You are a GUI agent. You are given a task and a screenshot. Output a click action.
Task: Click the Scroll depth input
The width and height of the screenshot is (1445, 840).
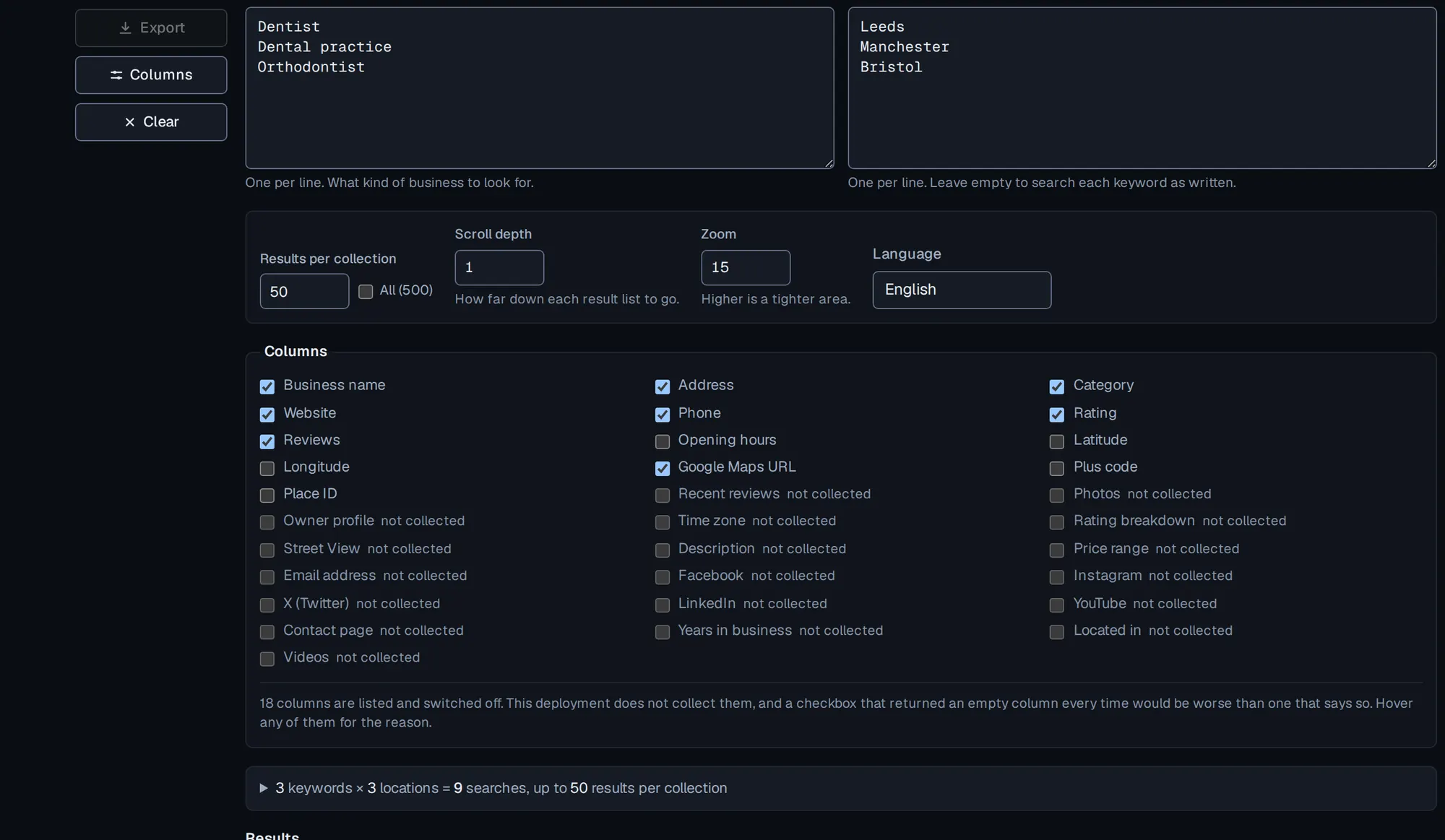pyautogui.click(x=499, y=268)
